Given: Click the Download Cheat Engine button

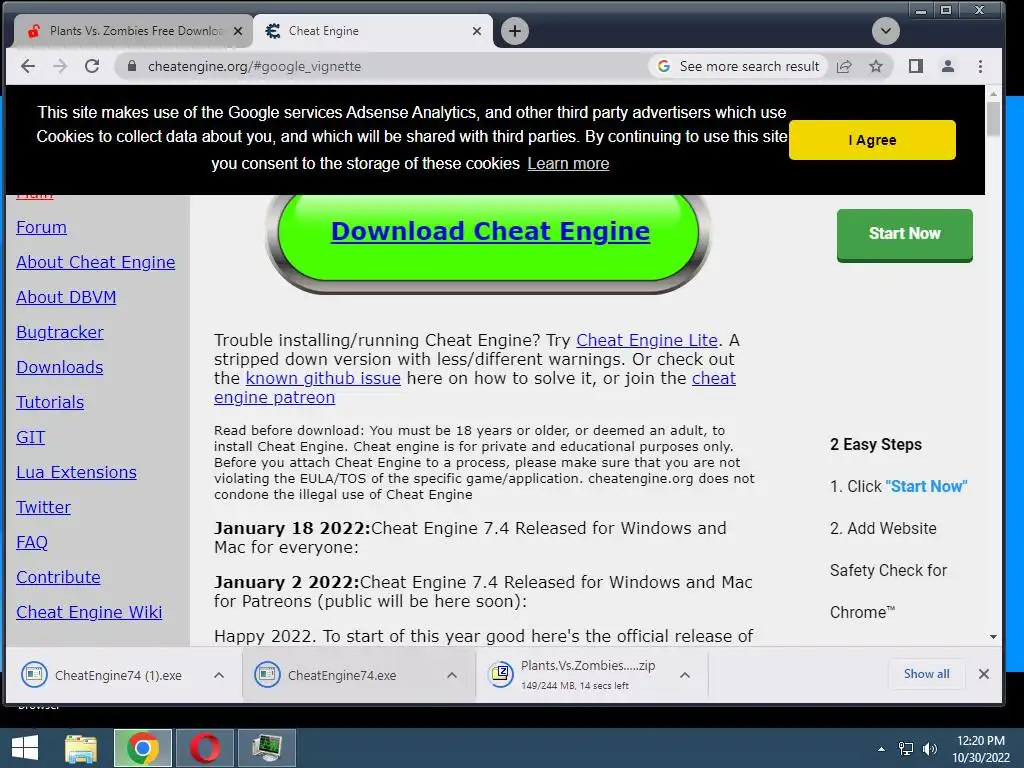Looking at the screenshot, I should 490,231.
